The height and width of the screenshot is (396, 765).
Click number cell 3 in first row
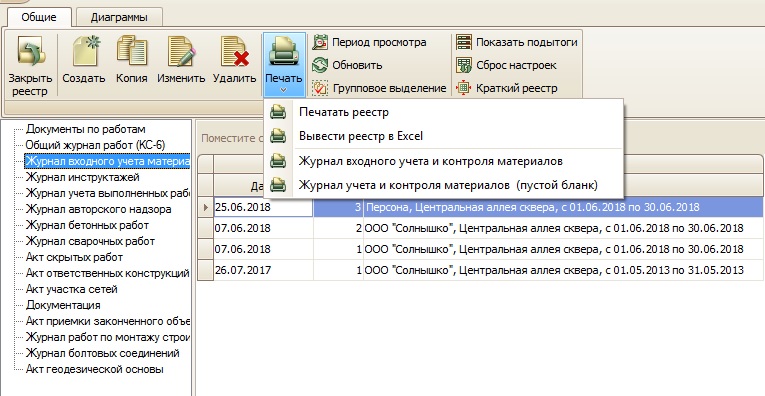pos(338,207)
